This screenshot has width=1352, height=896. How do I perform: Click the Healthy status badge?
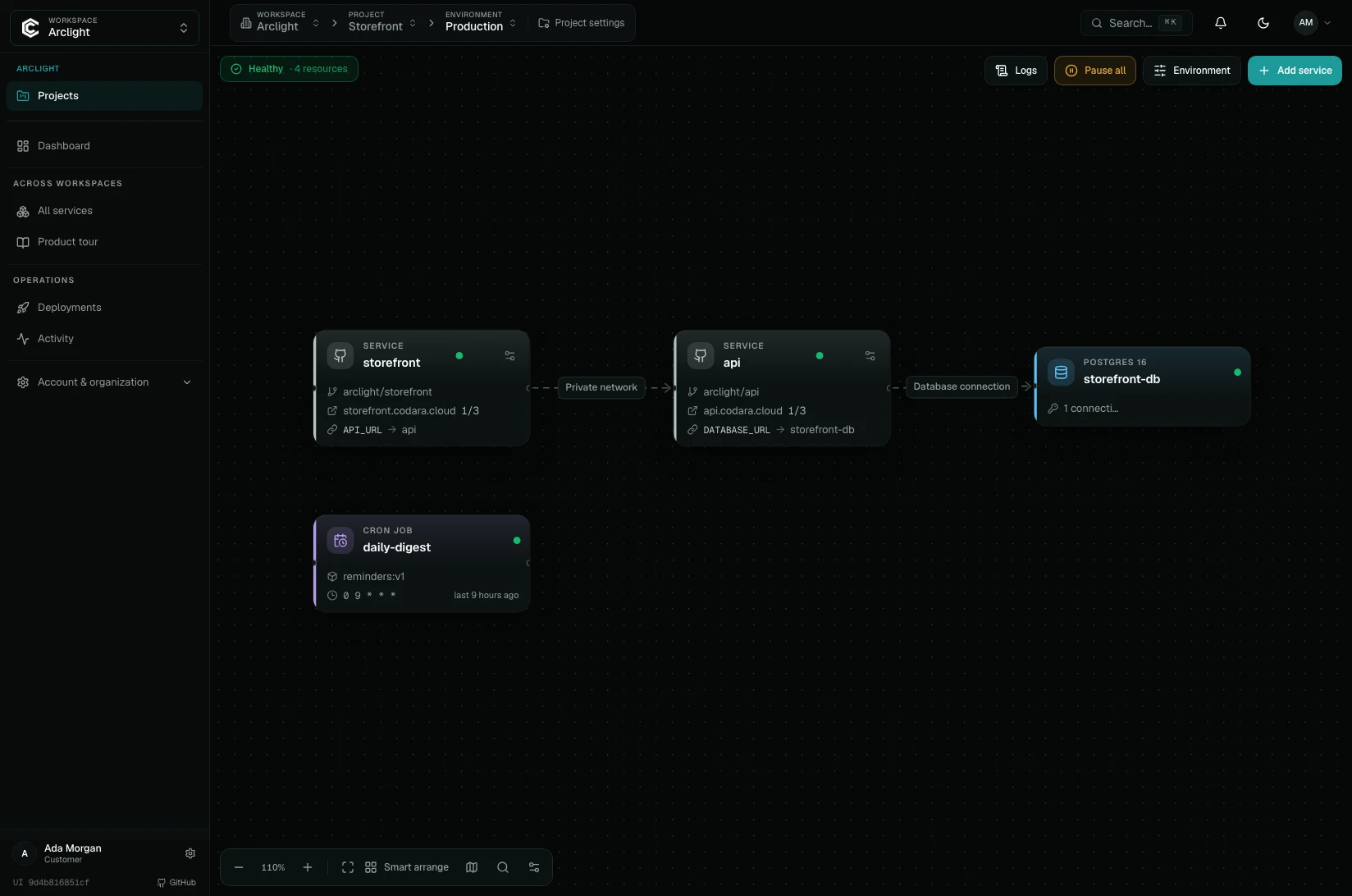pyautogui.click(x=289, y=69)
